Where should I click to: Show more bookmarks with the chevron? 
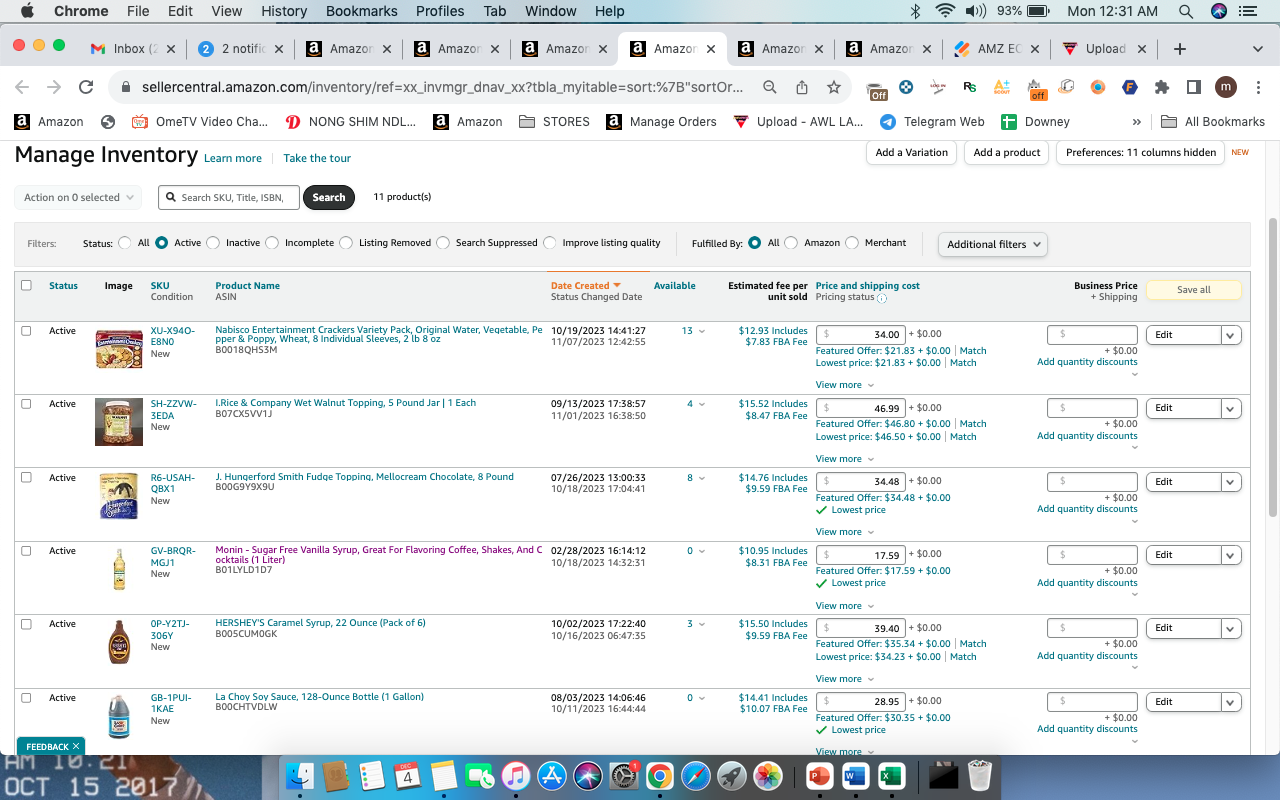pos(1136,122)
